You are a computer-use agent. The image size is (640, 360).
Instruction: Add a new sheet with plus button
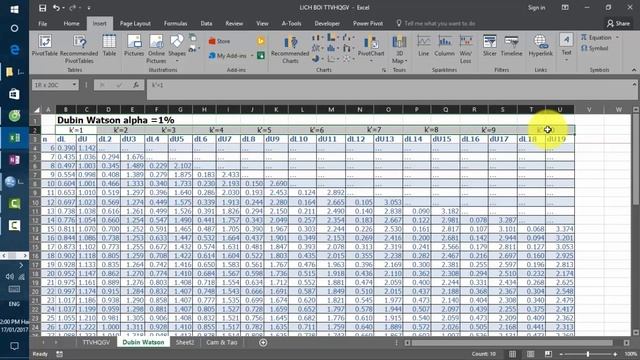[x=263, y=342]
